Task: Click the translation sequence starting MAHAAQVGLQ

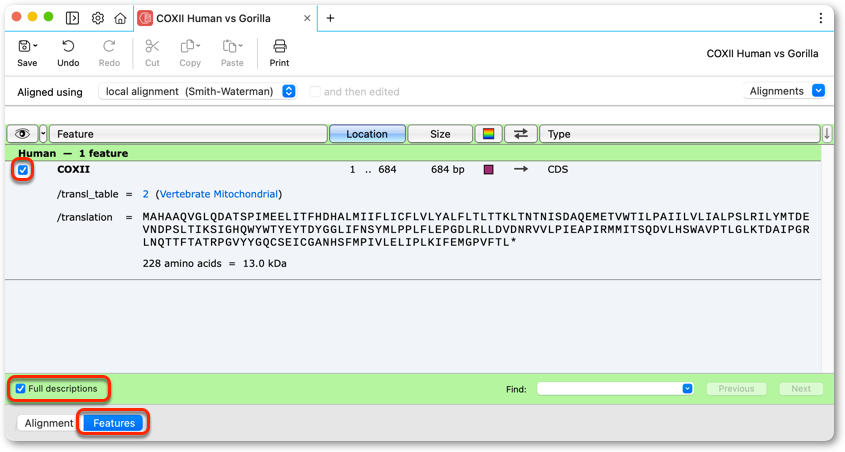Action: click(x=476, y=230)
